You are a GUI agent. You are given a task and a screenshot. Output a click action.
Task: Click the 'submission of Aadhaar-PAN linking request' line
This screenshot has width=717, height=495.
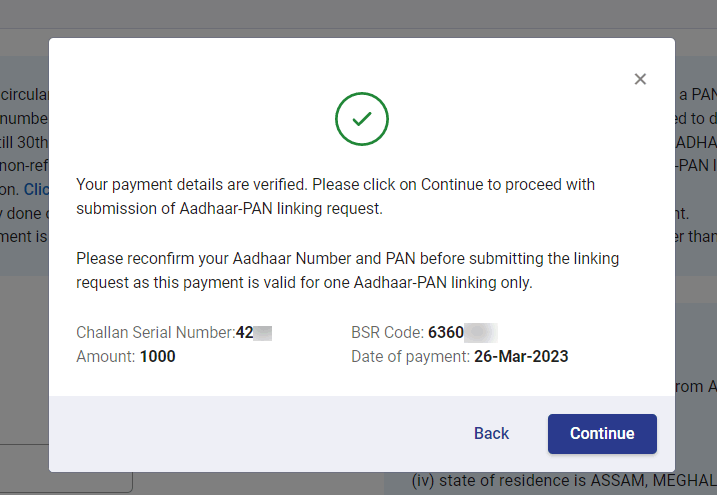point(229,208)
